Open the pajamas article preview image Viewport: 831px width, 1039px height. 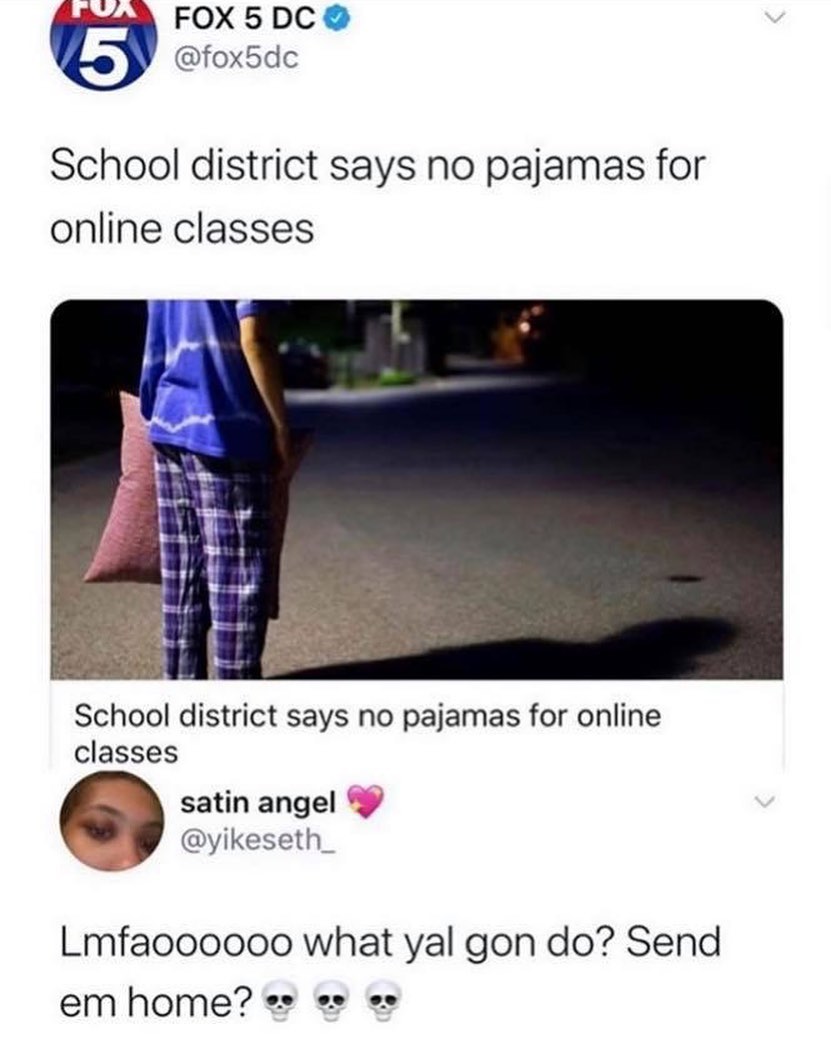pyautogui.click(x=417, y=489)
